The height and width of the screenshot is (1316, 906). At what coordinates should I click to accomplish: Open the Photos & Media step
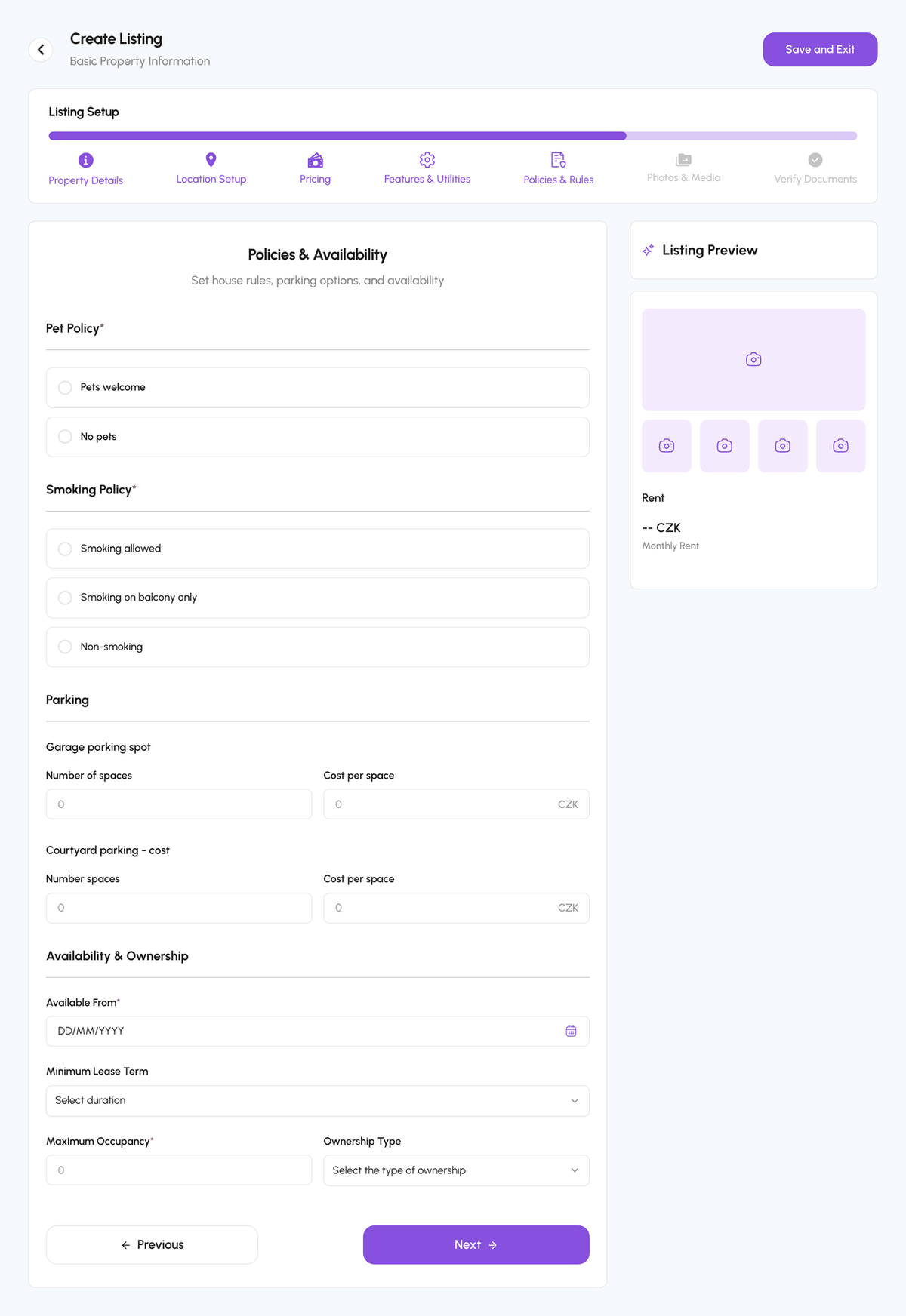point(684,168)
